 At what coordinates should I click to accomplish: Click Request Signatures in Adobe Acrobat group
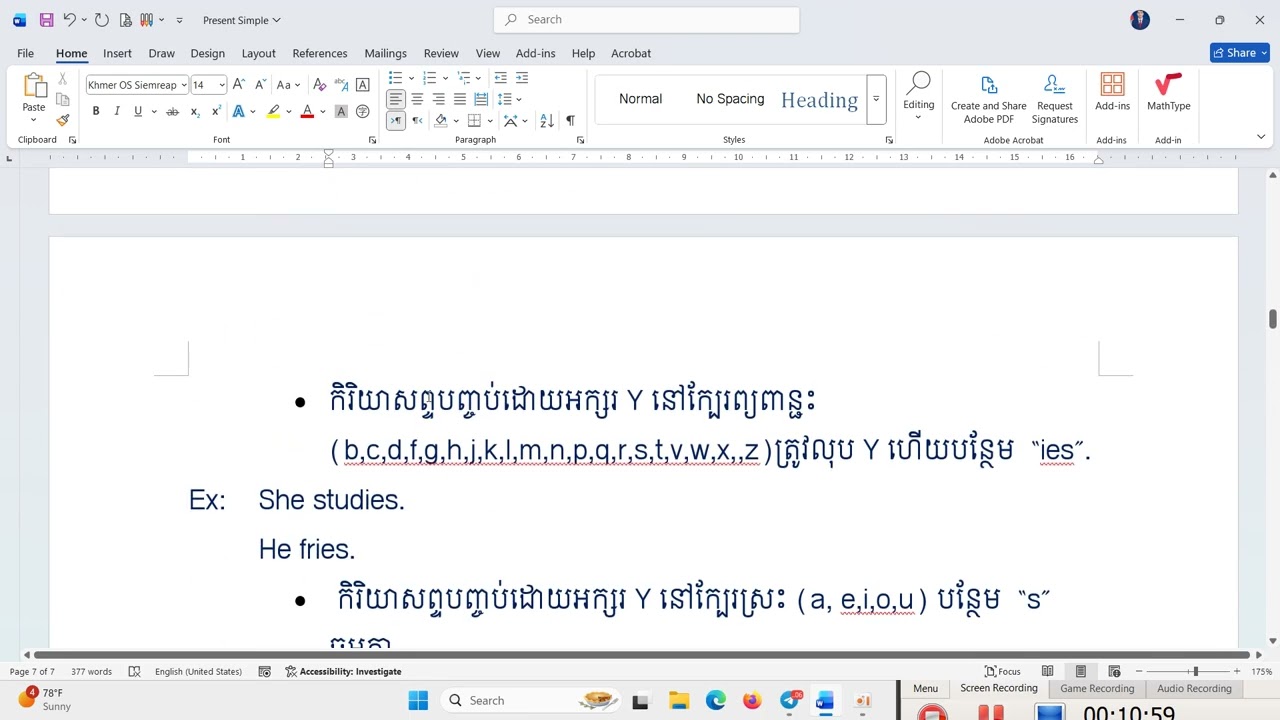1054,99
